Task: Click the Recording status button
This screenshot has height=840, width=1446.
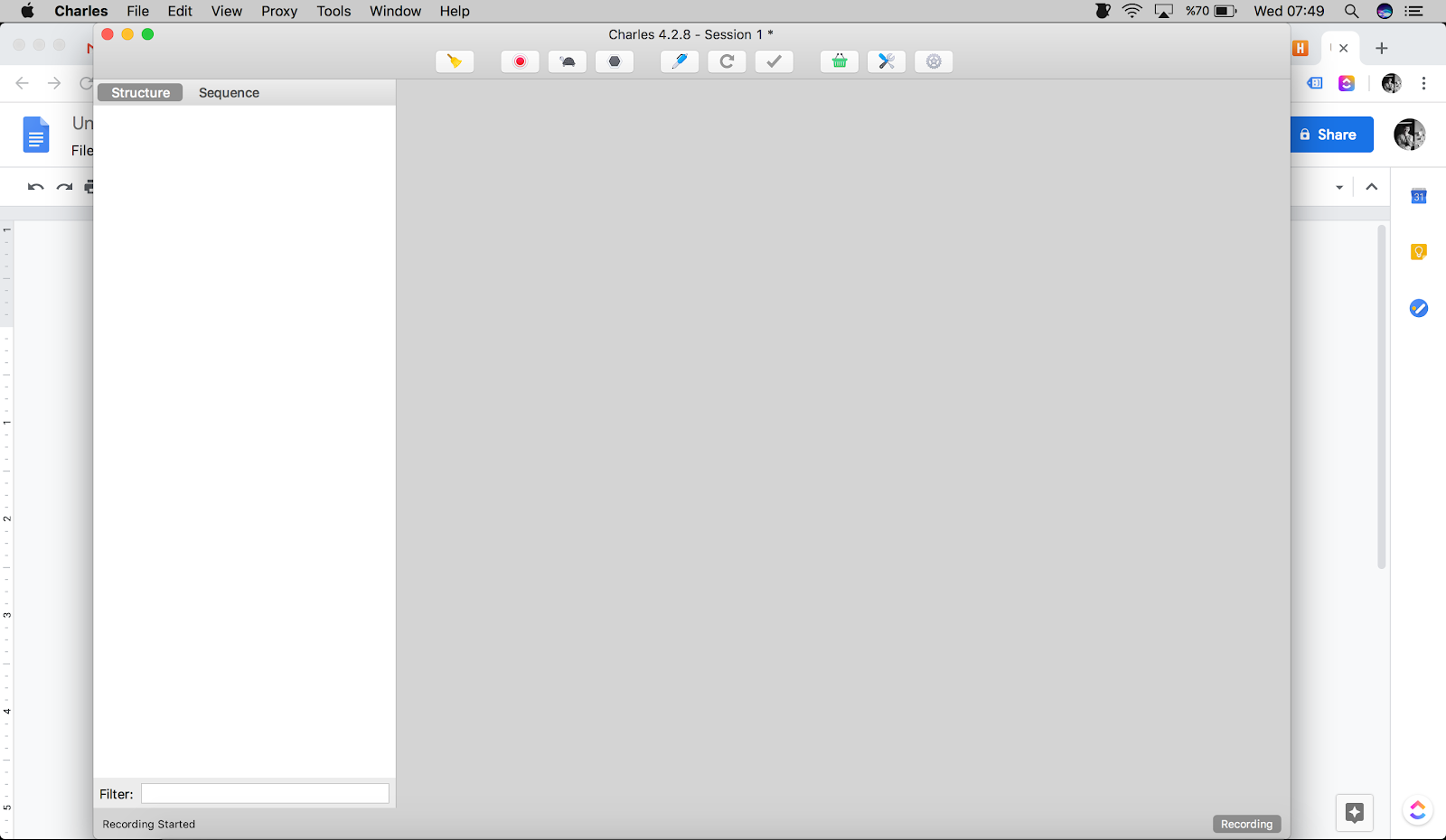Action: tap(1246, 824)
